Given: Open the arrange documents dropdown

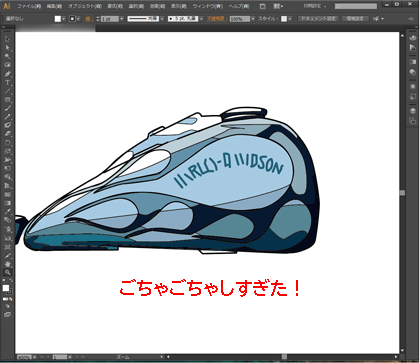Looking at the screenshot, I should [278, 6].
